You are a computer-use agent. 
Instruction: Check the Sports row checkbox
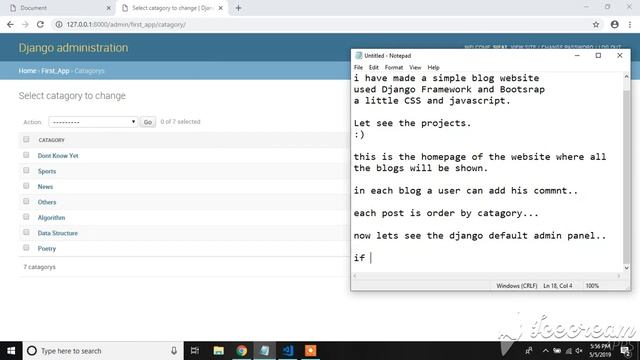pos(26,171)
